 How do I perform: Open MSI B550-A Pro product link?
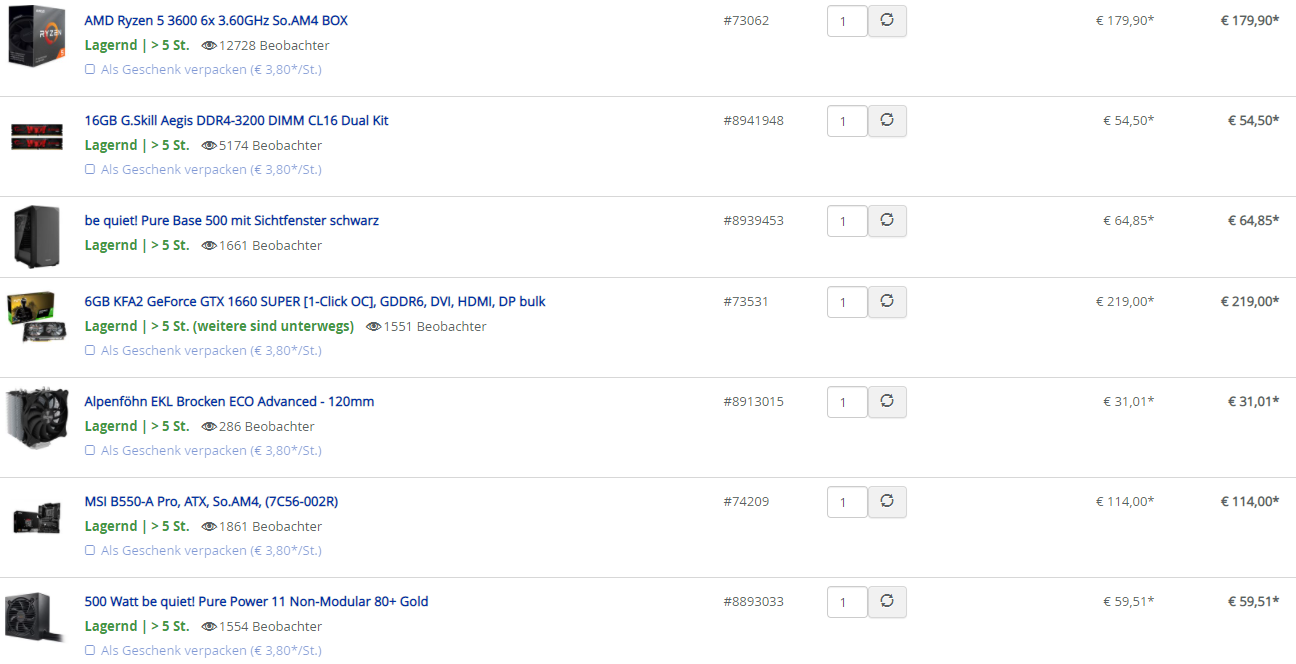pyautogui.click(x=211, y=501)
